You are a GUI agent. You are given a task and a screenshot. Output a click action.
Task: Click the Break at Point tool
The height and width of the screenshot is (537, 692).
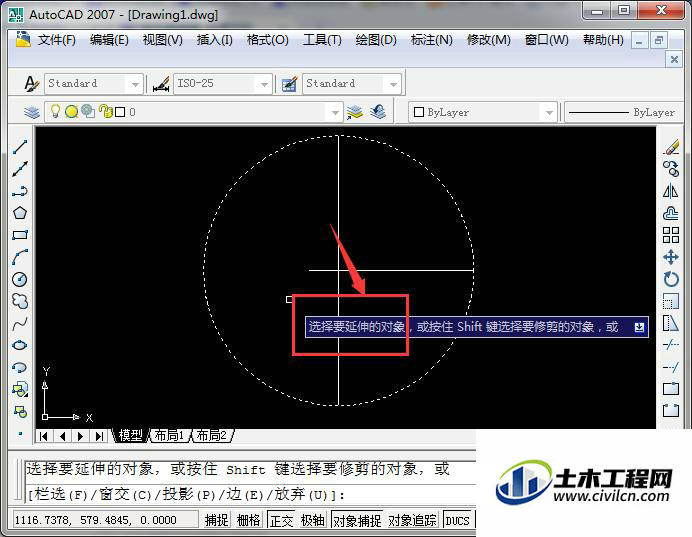pyautogui.click(x=671, y=389)
